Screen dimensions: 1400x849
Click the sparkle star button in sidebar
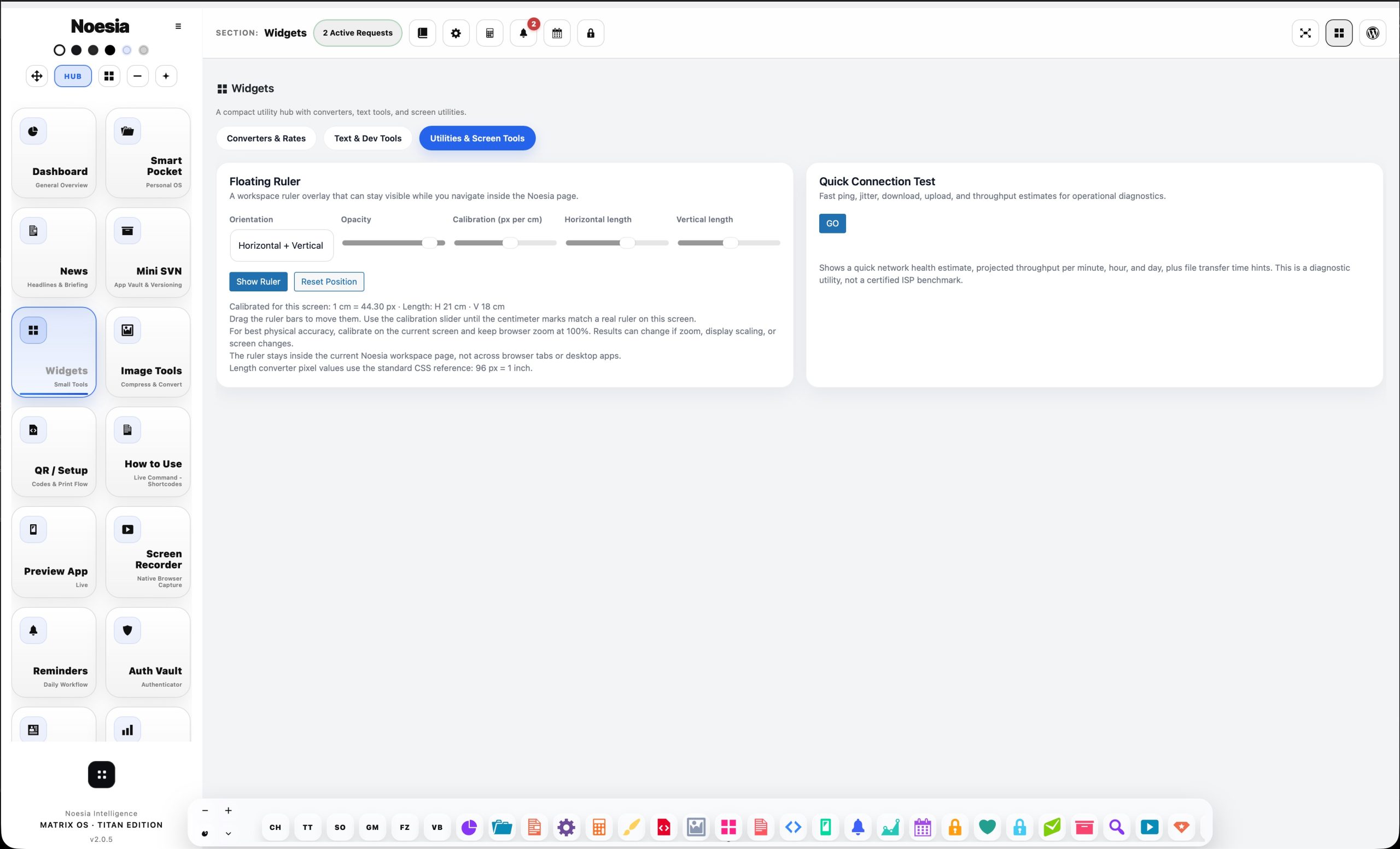pos(166,76)
